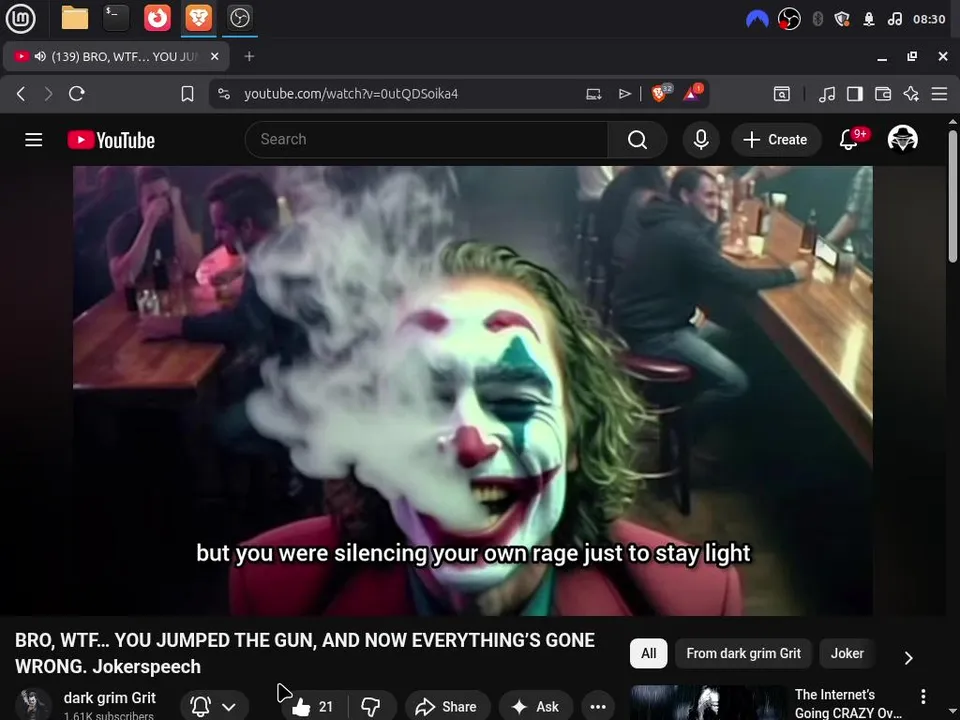Click the page vertical scrollbar thumb
This screenshot has height=720, width=960.
click(x=953, y=196)
